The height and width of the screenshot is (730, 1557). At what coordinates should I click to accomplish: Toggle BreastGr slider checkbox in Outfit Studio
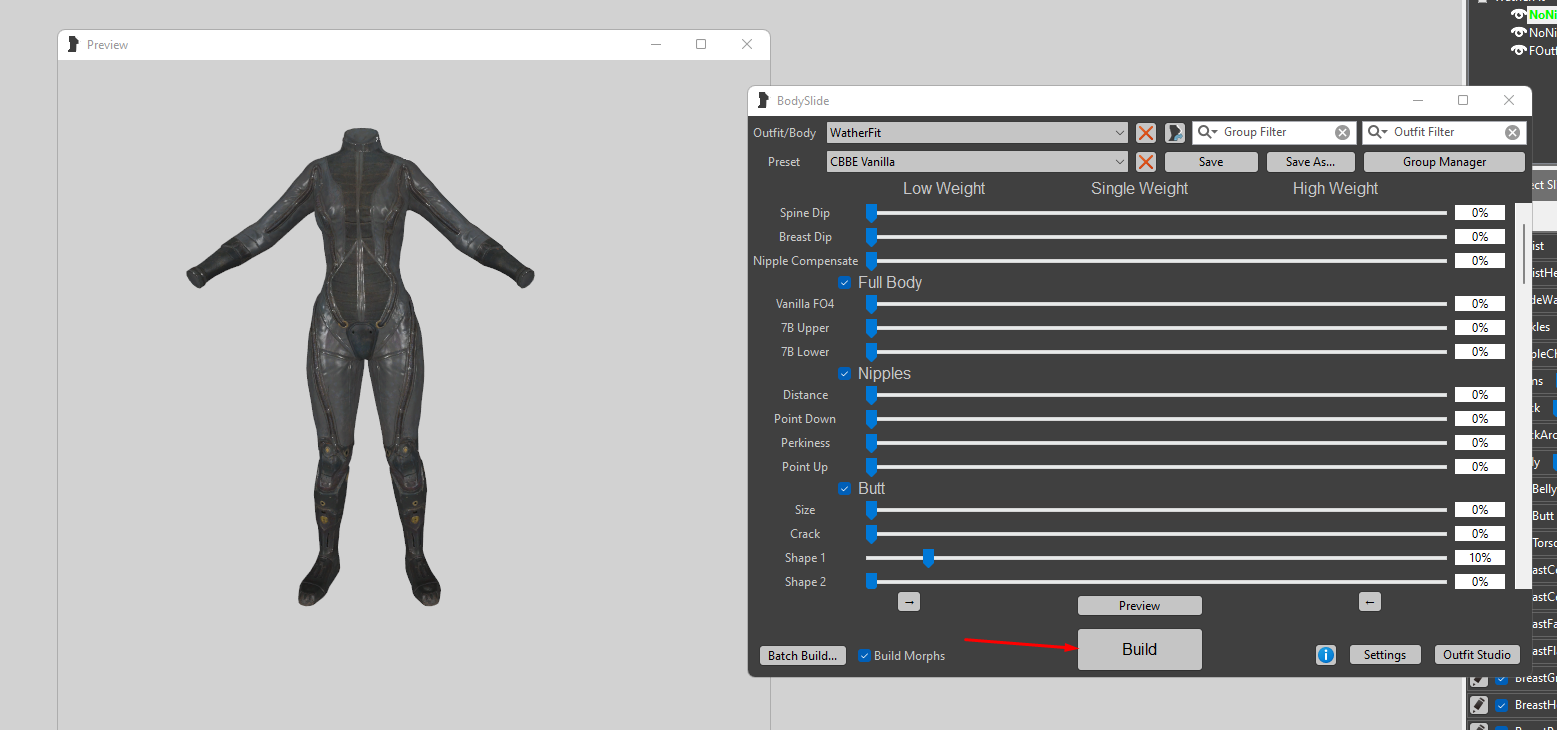tap(1501, 678)
